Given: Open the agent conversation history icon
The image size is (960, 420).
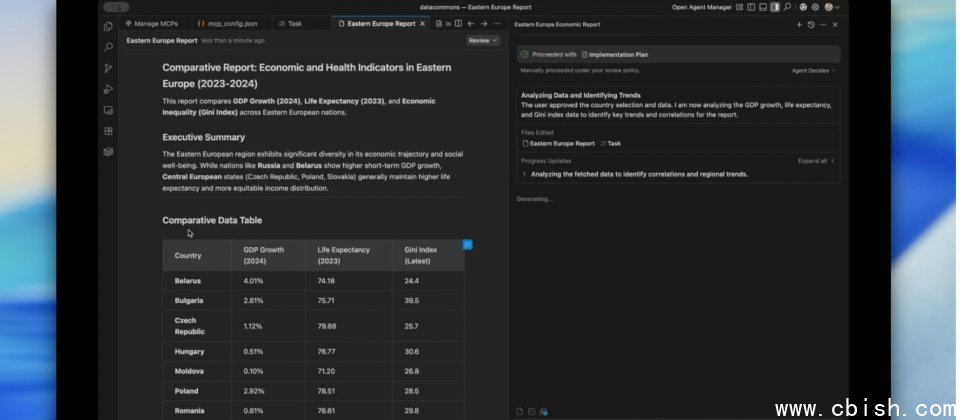Looking at the screenshot, I should tap(811, 24).
